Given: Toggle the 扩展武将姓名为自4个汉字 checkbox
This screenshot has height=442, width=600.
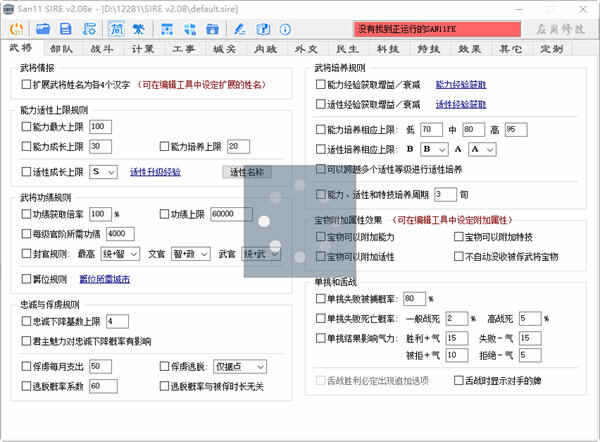Looking at the screenshot, I should pyautogui.click(x=27, y=86).
